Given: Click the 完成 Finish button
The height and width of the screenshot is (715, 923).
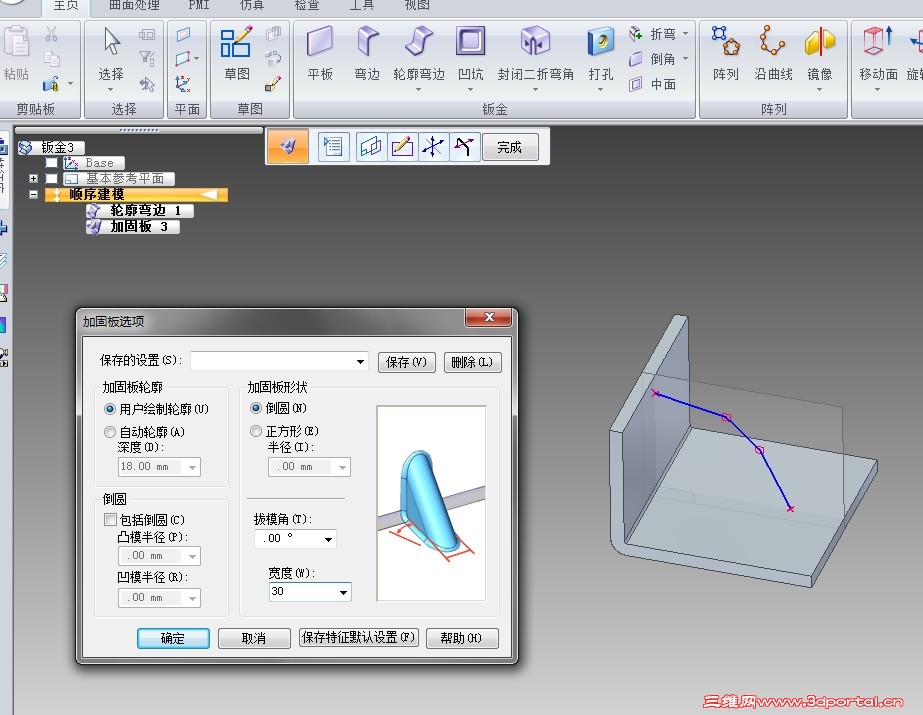Looking at the screenshot, I should click(x=509, y=147).
